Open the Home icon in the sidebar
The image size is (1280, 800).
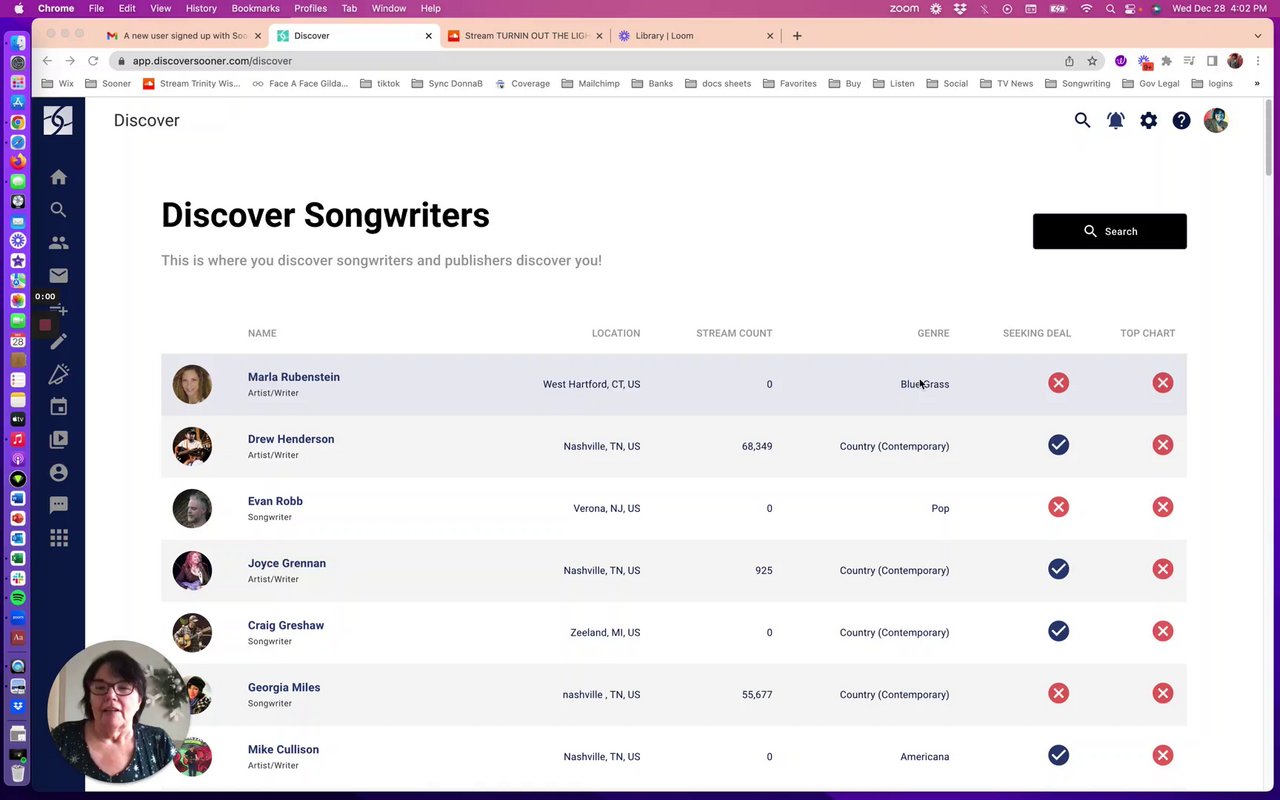tap(59, 177)
